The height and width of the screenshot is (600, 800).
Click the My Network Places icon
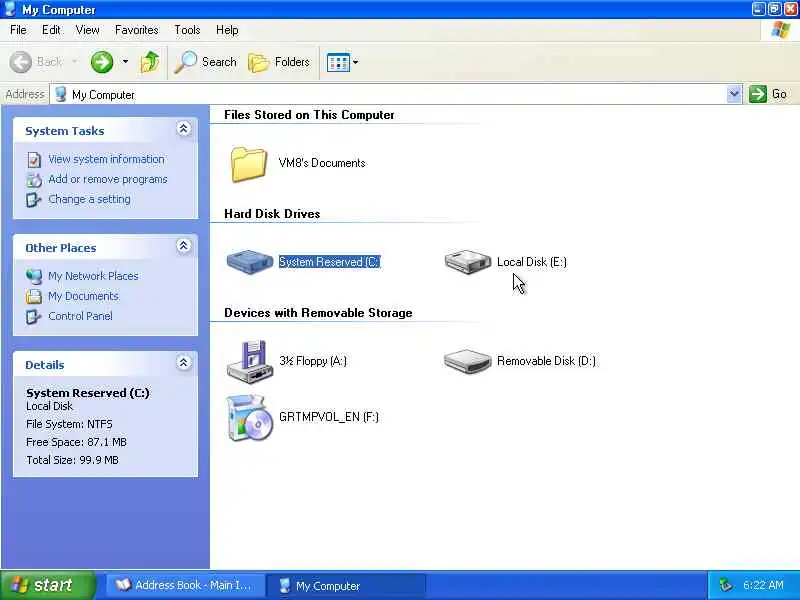pyautogui.click(x=34, y=276)
